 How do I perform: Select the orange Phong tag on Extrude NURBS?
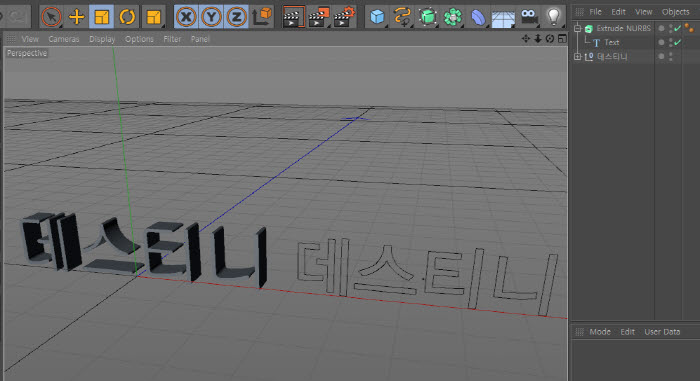(689, 28)
